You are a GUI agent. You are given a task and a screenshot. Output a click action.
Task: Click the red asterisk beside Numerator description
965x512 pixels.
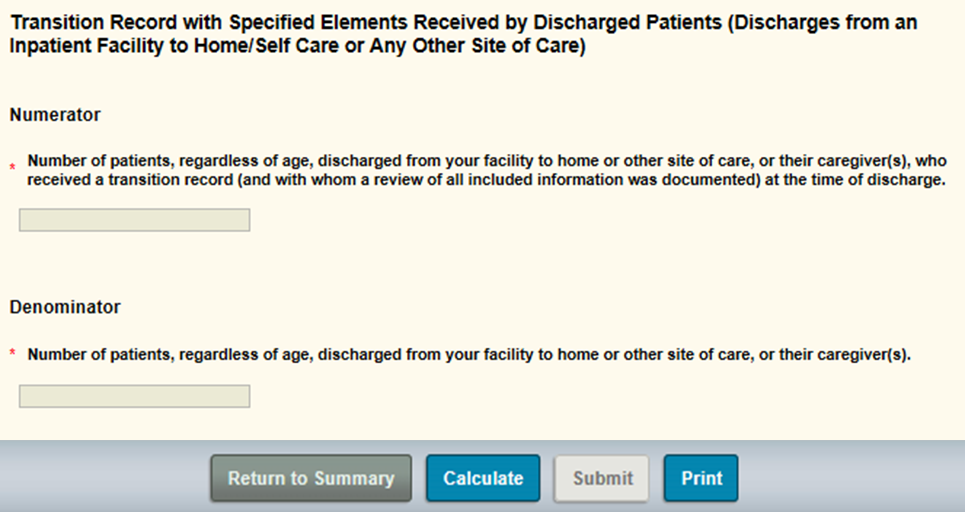pyautogui.click(x=14, y=165)
